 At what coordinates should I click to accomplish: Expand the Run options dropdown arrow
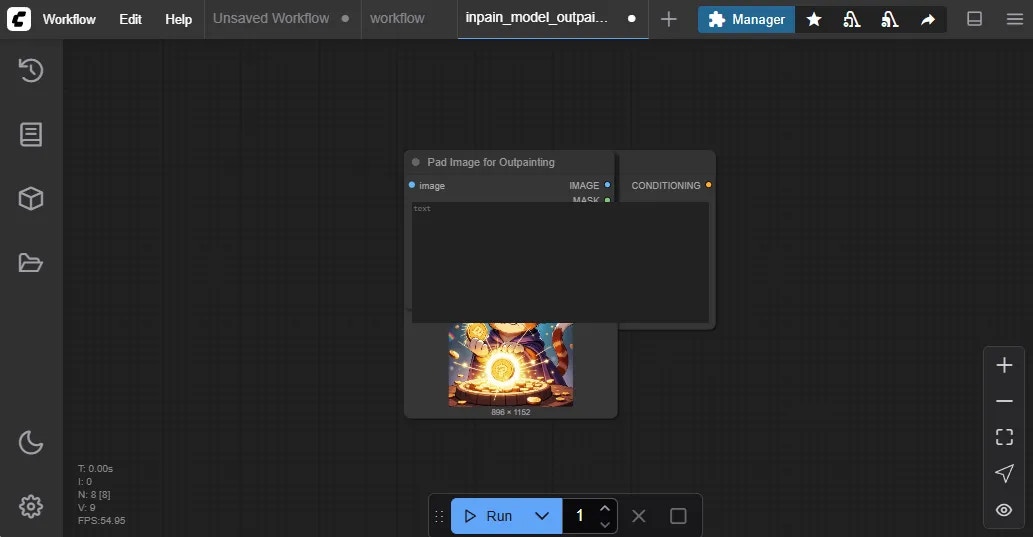point(542,516)
